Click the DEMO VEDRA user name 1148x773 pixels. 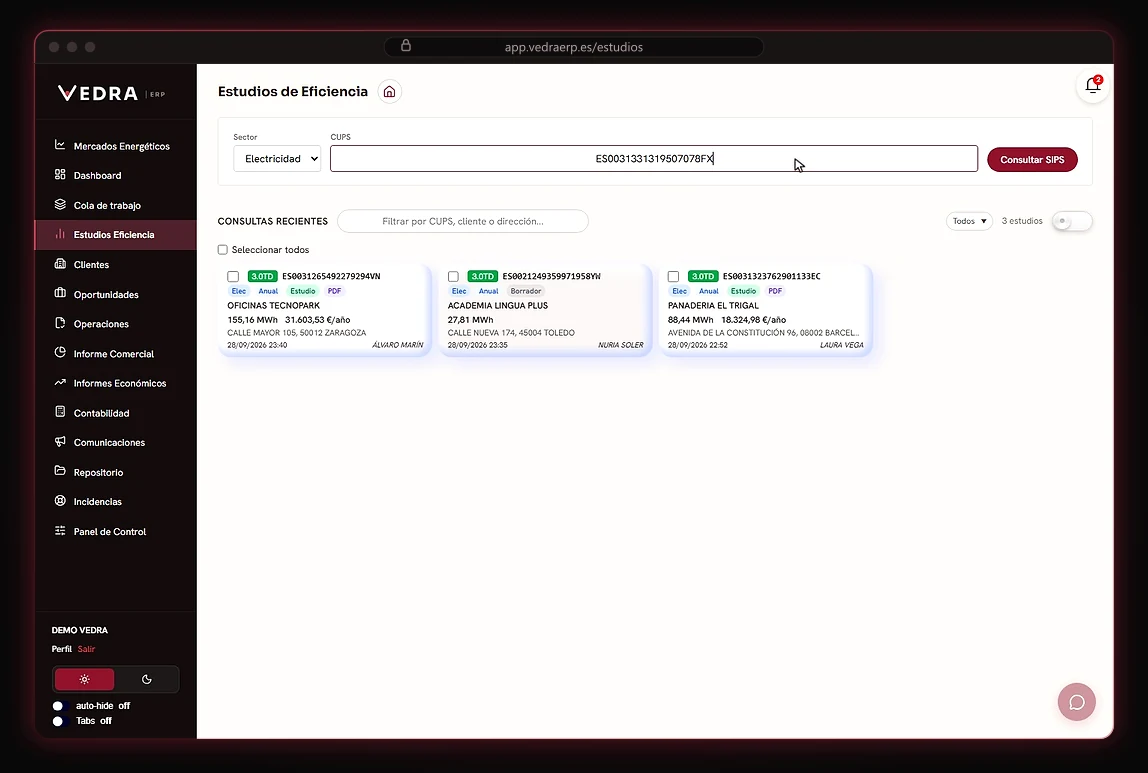(x=80, y=630)
